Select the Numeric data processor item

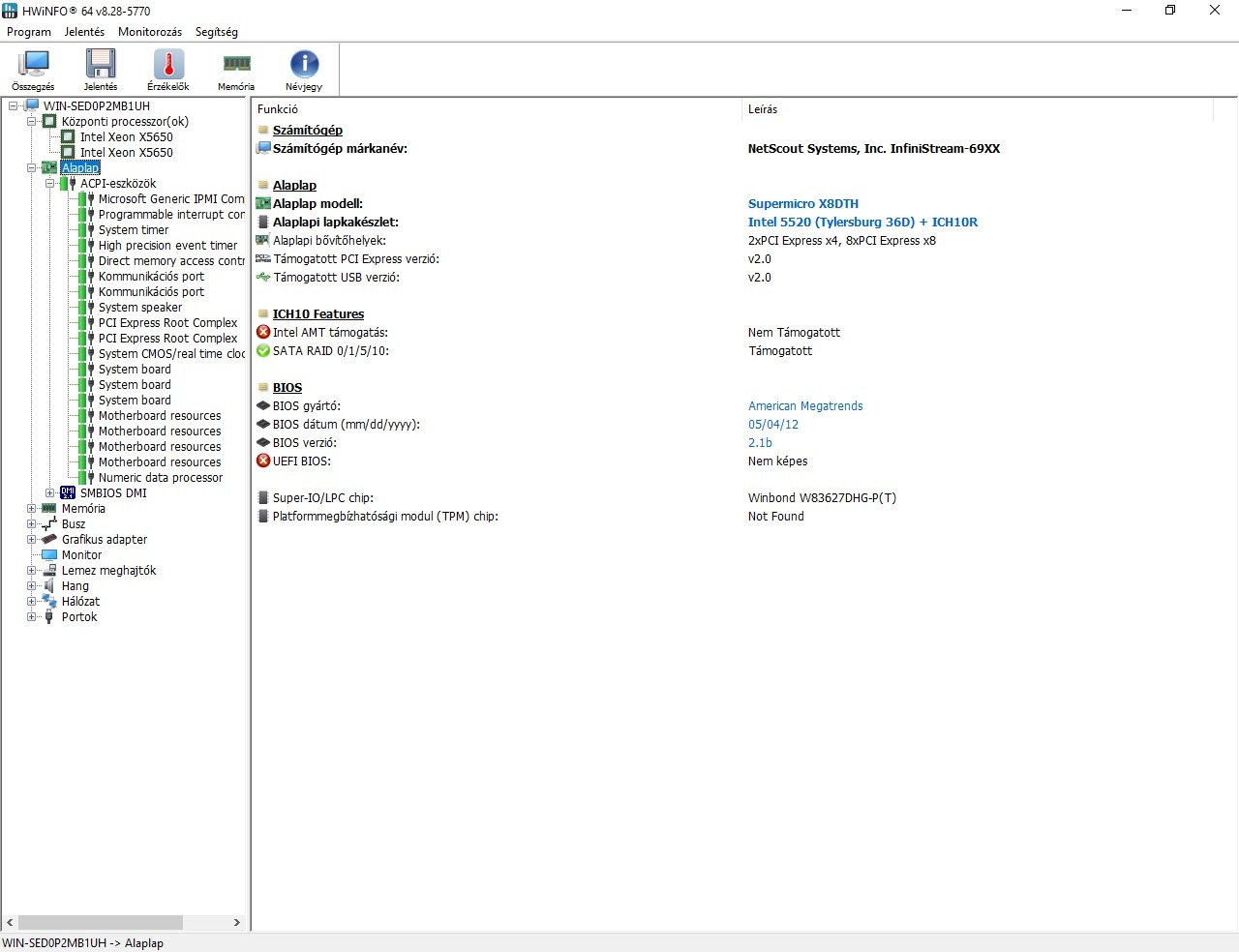[x=161, y=478]
